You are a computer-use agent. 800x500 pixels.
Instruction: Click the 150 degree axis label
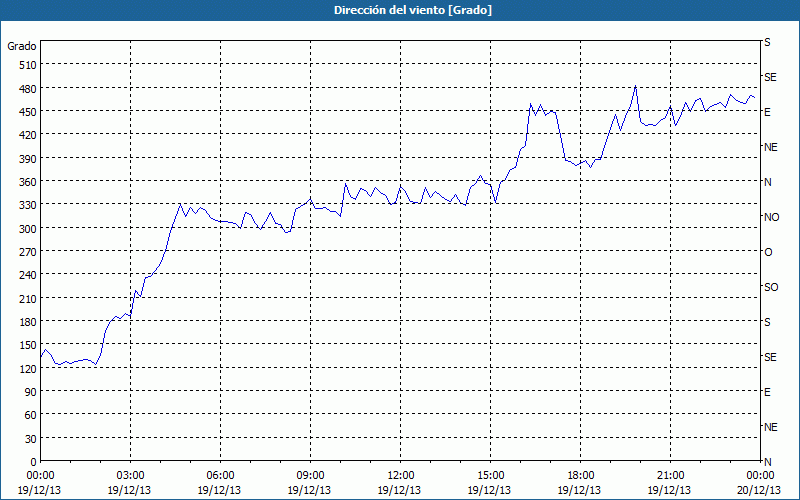(x=28, y=346)
